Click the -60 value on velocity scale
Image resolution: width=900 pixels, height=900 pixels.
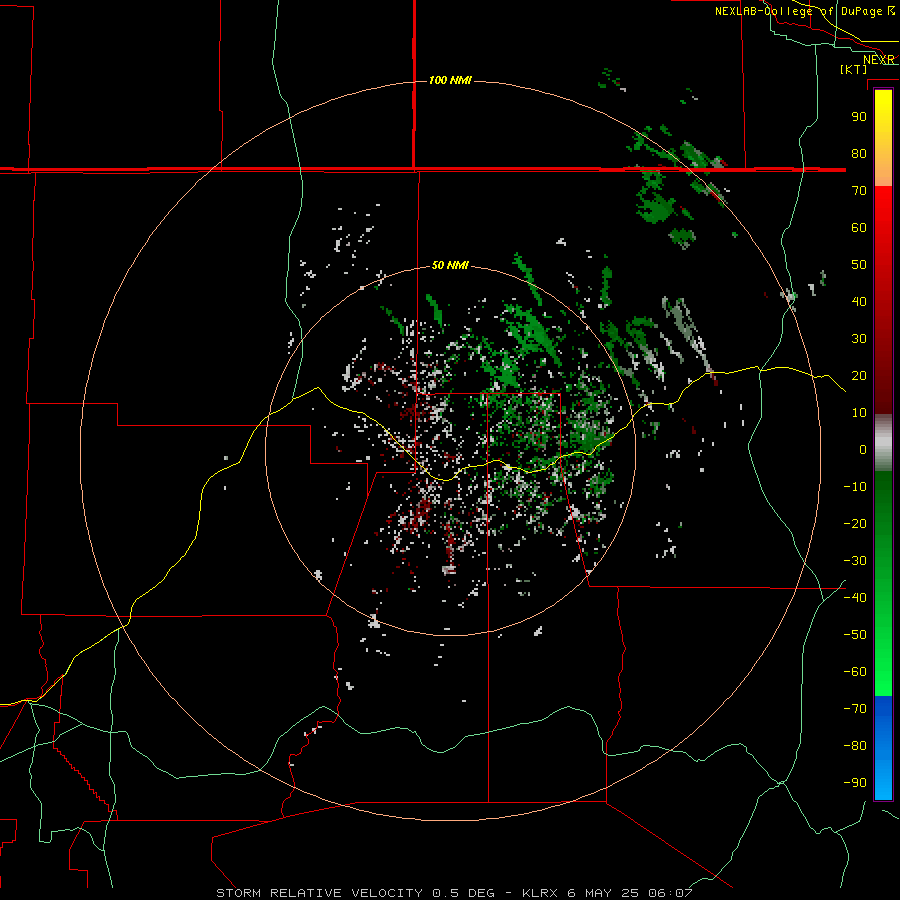855,672
